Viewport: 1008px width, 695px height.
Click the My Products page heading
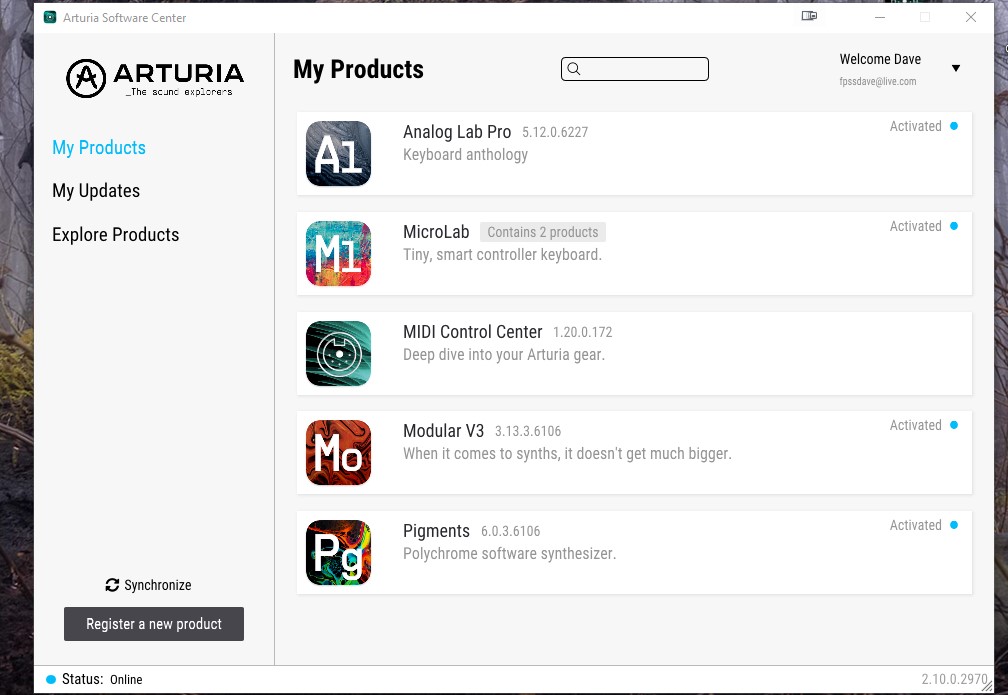point(359,69)
